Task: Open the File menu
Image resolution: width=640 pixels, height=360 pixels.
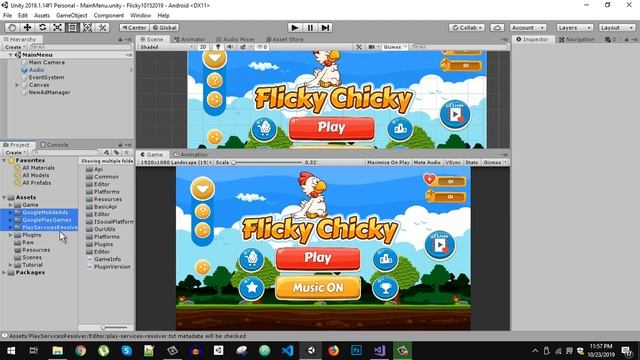Action: [7, 15]
